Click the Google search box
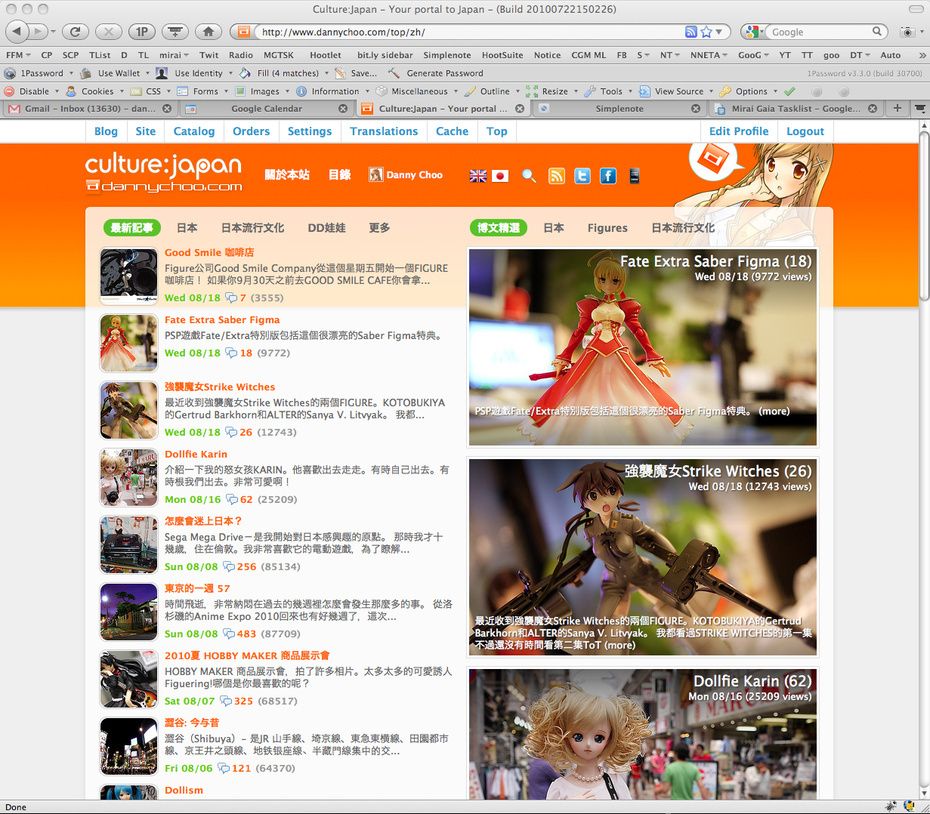 [x=821, y=32]
